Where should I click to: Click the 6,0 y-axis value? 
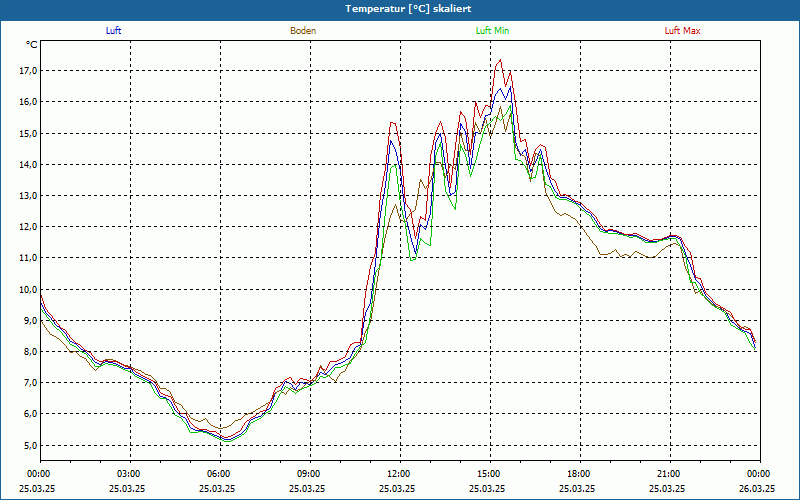(x=30, y=414)
